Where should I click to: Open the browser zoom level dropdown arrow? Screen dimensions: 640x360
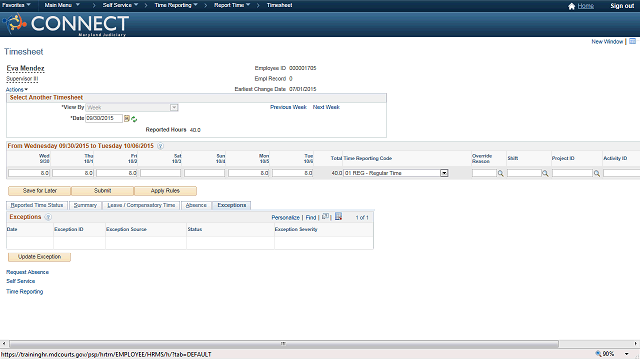click(626, 354)
